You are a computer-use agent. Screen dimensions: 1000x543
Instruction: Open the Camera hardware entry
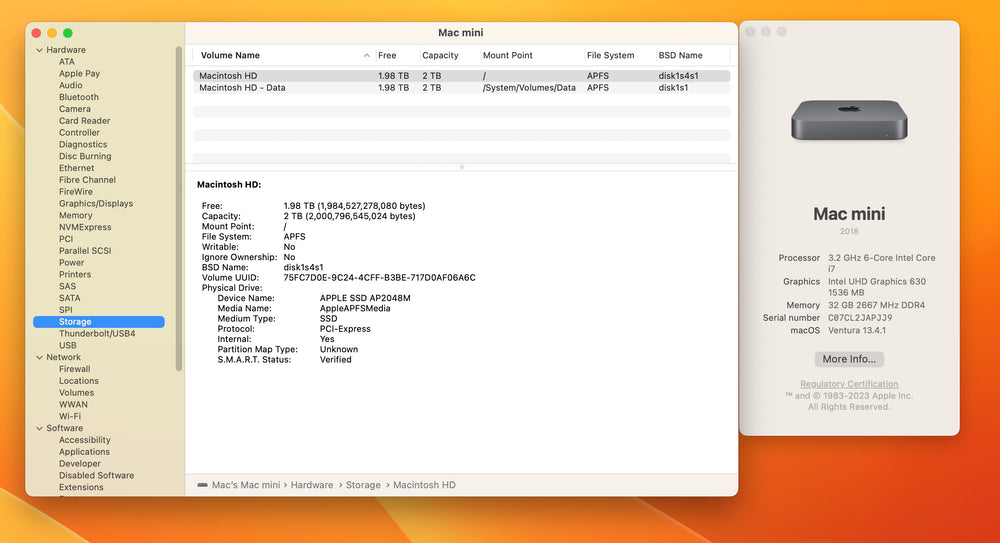75,109
